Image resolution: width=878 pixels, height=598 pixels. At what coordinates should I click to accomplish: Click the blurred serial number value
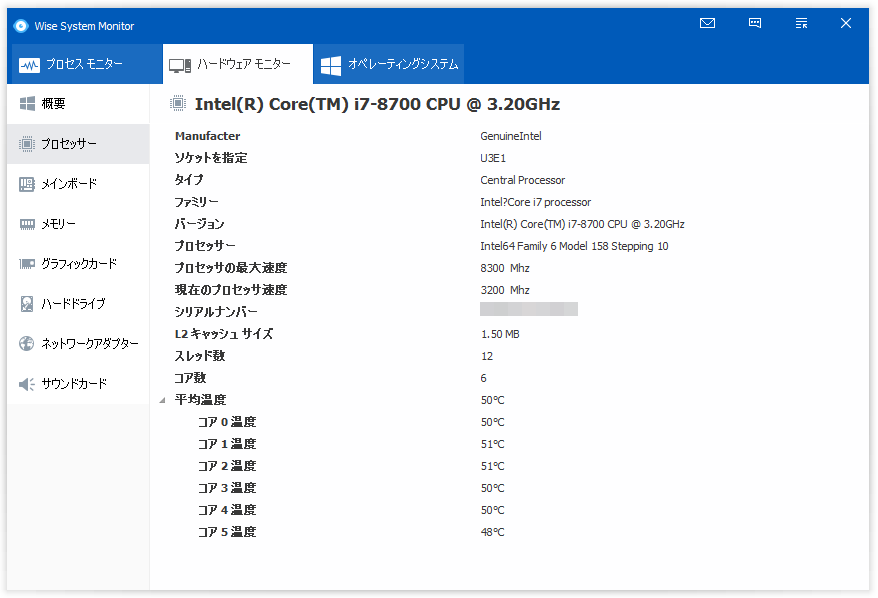[x=529, y=309]
